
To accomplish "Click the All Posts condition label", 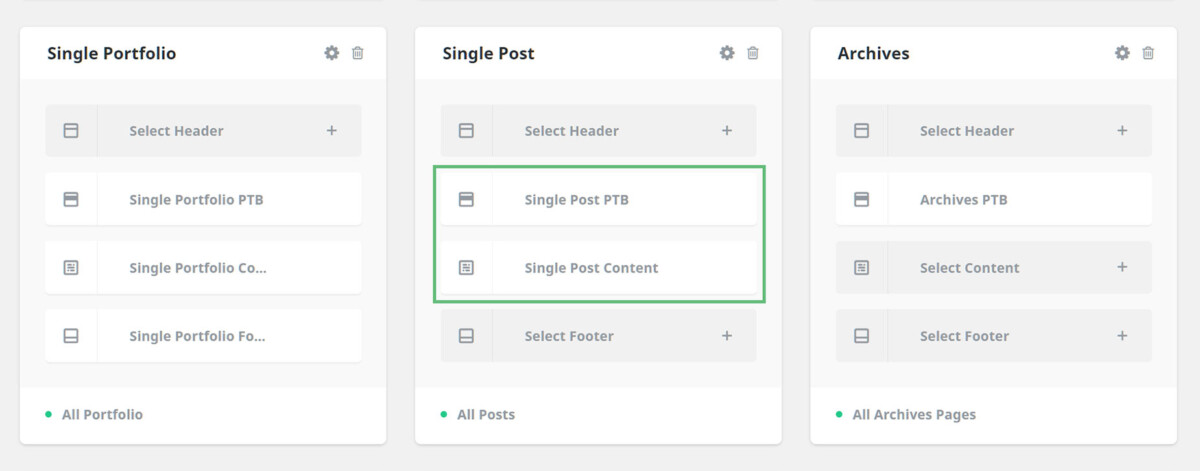I will tap(486, 414).
